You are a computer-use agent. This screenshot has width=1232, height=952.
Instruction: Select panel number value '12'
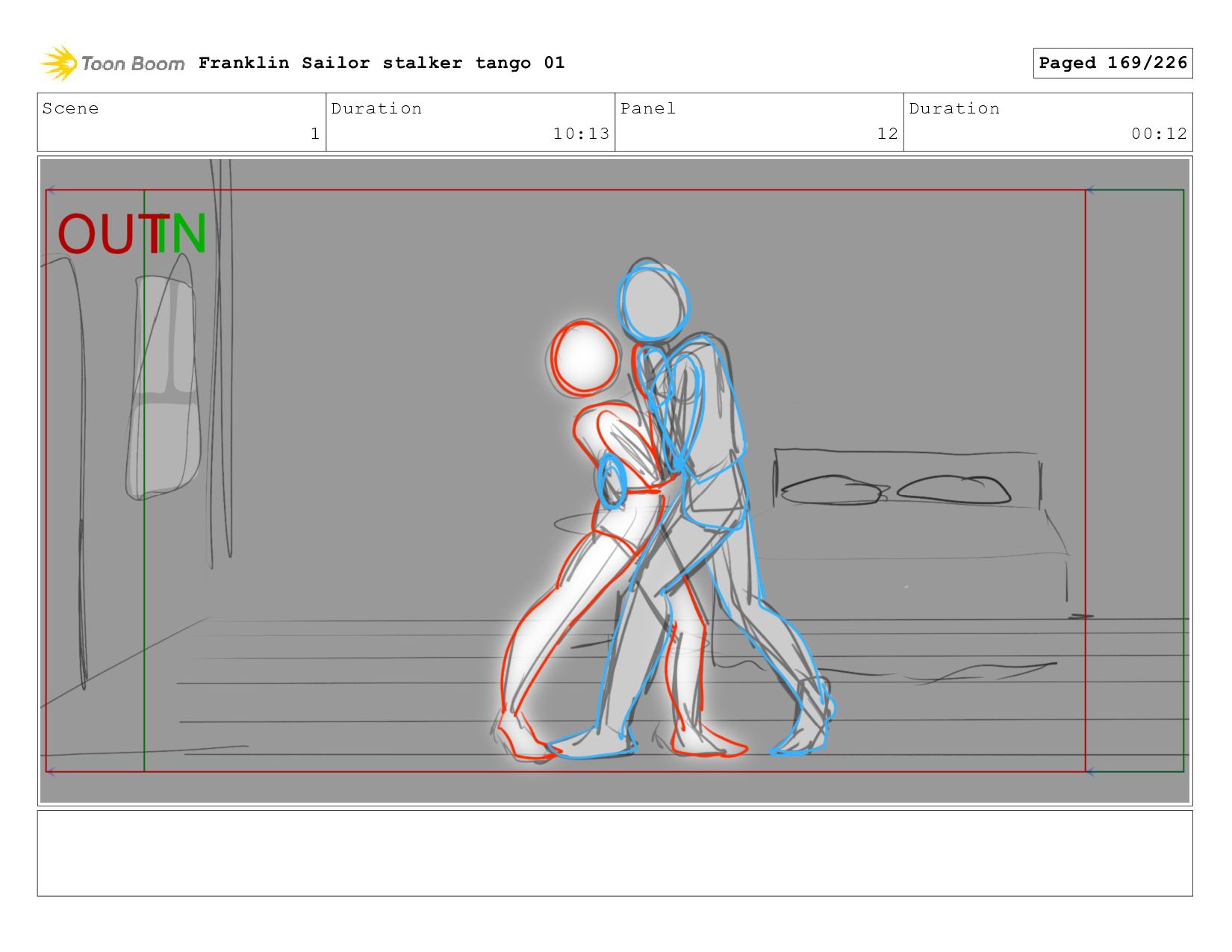887,134
